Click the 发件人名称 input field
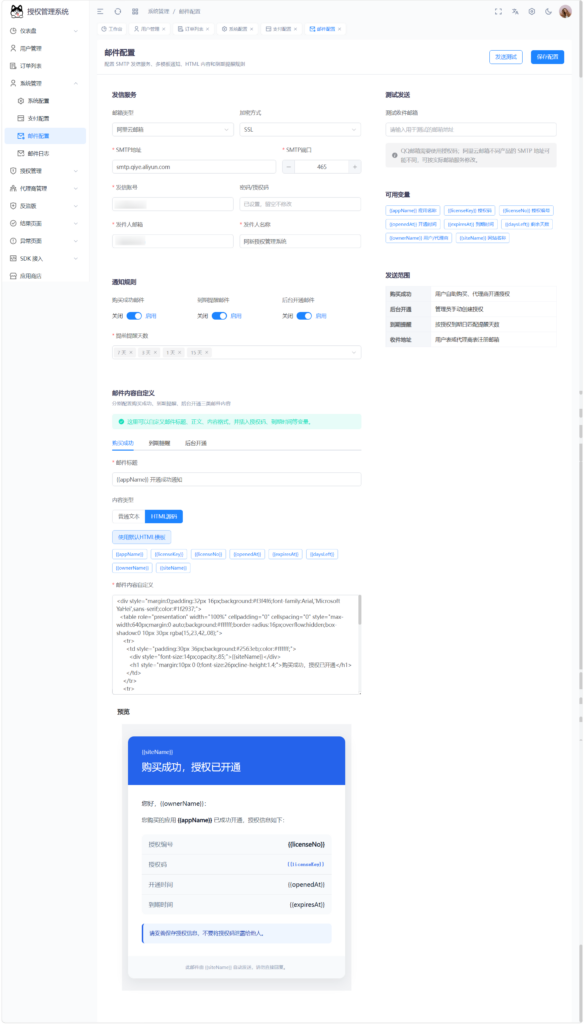 coord(300,241)
